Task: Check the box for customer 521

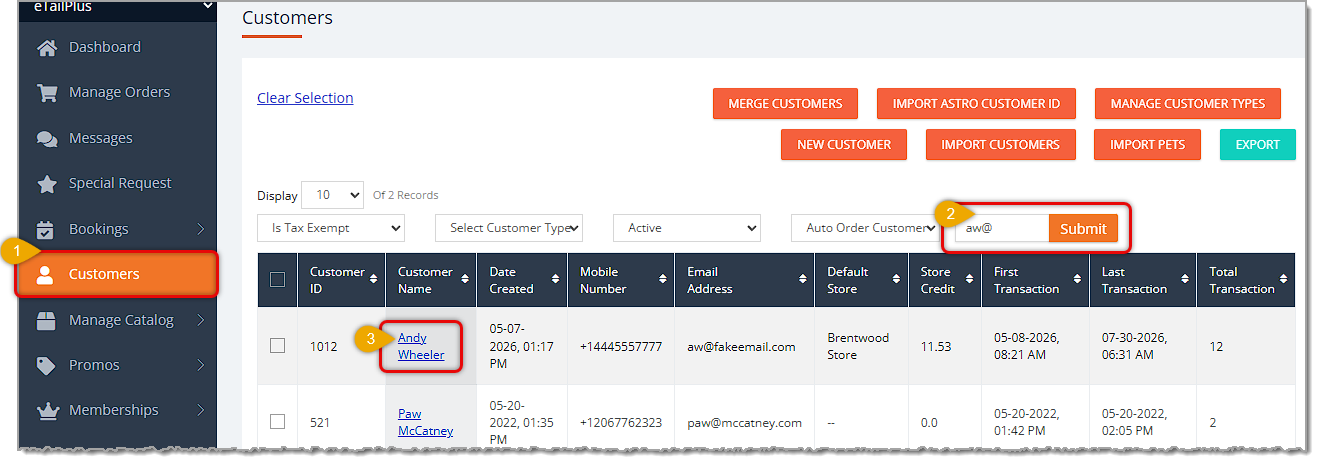Action: [x=278, y=421]
